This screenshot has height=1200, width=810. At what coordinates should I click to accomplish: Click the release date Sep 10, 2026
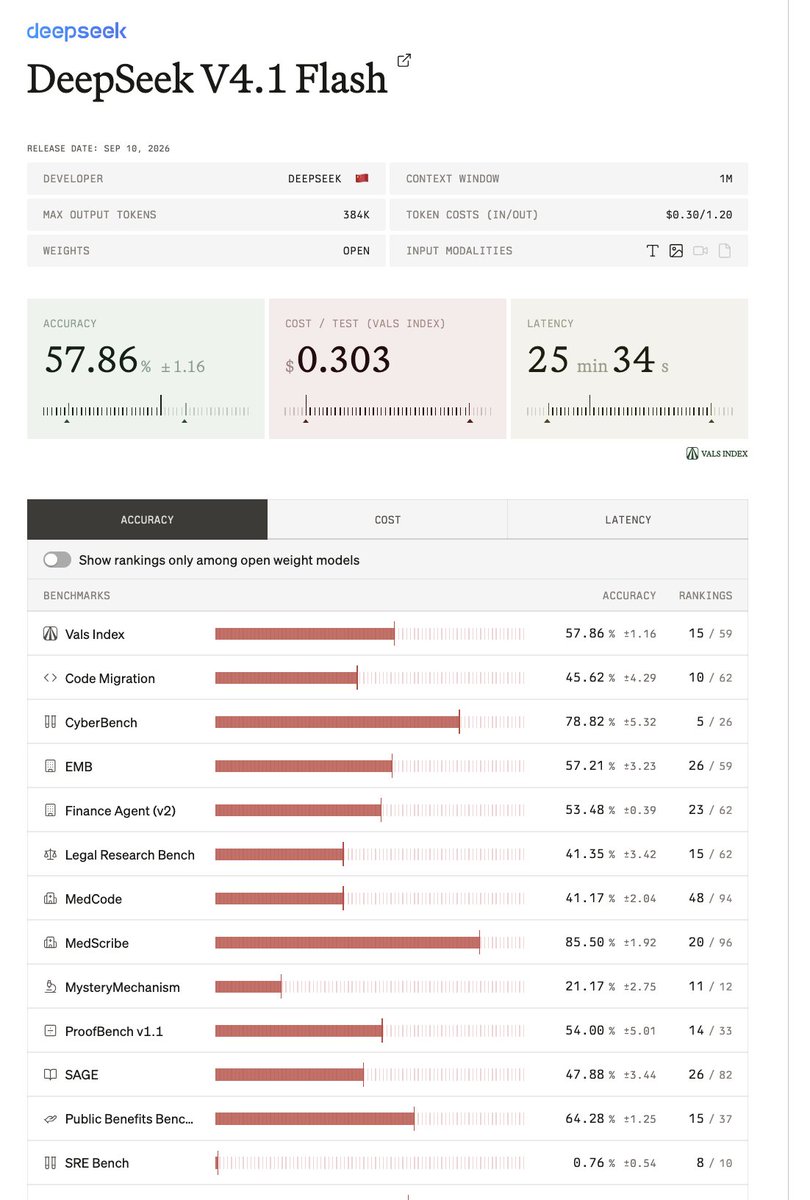point(138,148)
